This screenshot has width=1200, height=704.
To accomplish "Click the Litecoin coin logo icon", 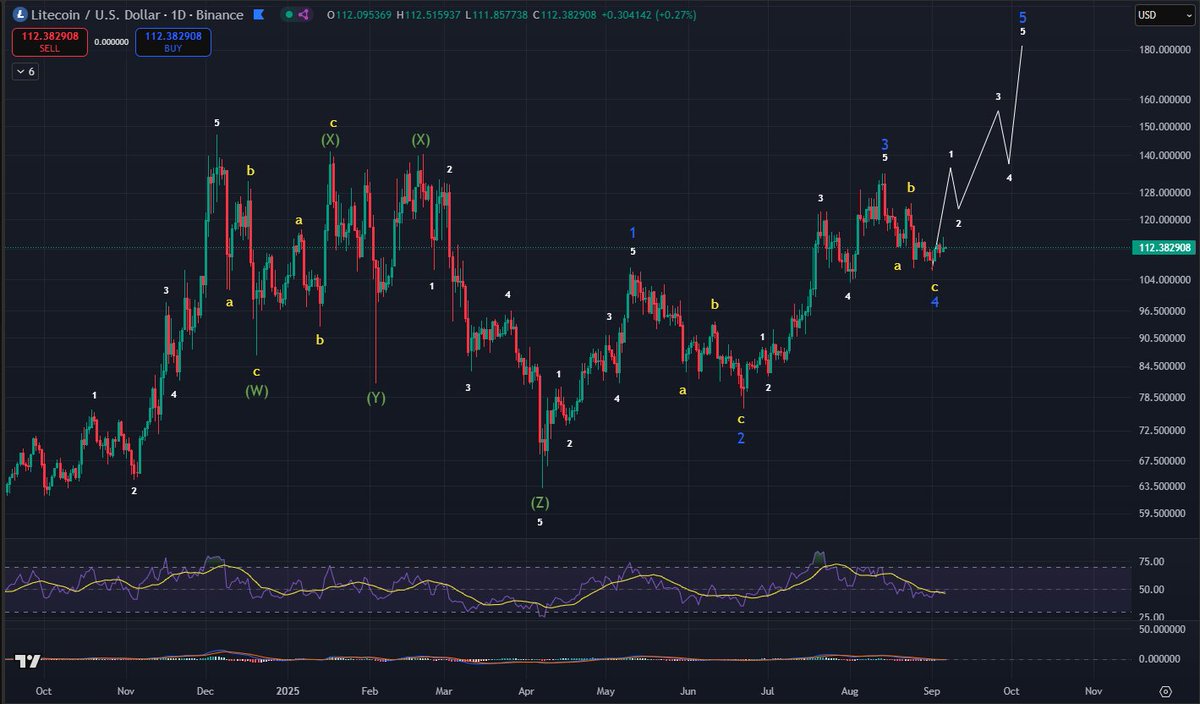I will [19, 15].
